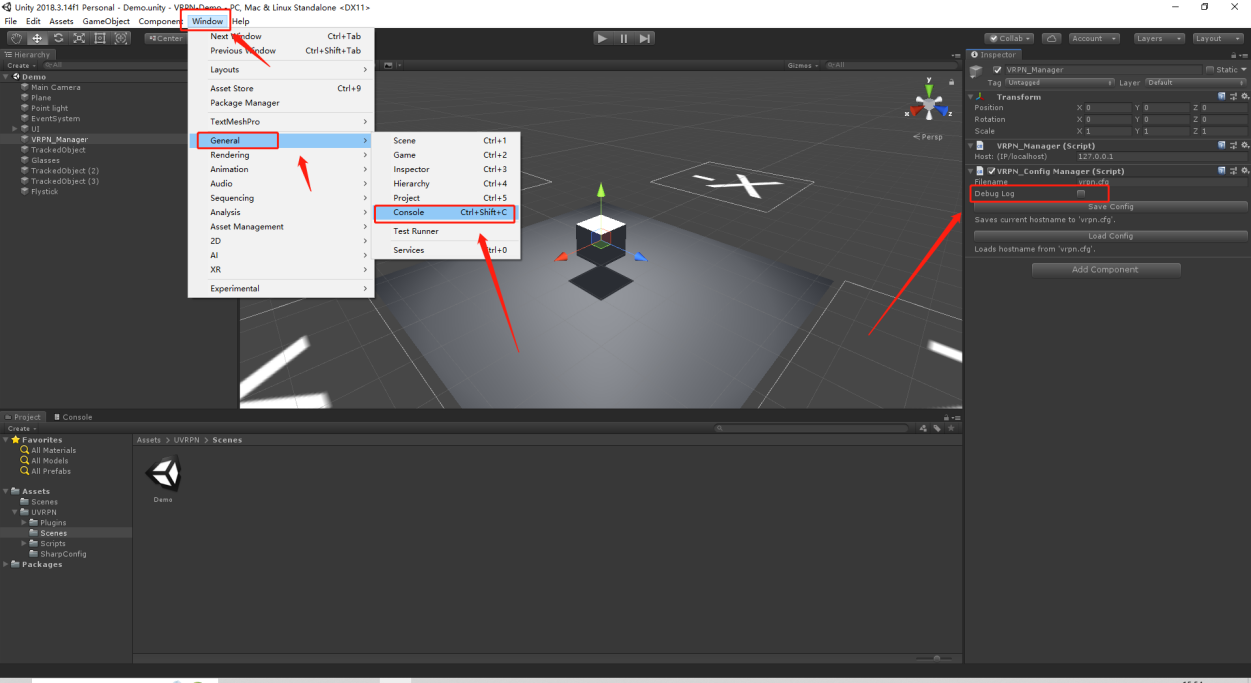This screenshot has width=1251, height=683.
Task: Toggle the Static checkbox in Inspector
Action: (x=1209, y=70)
